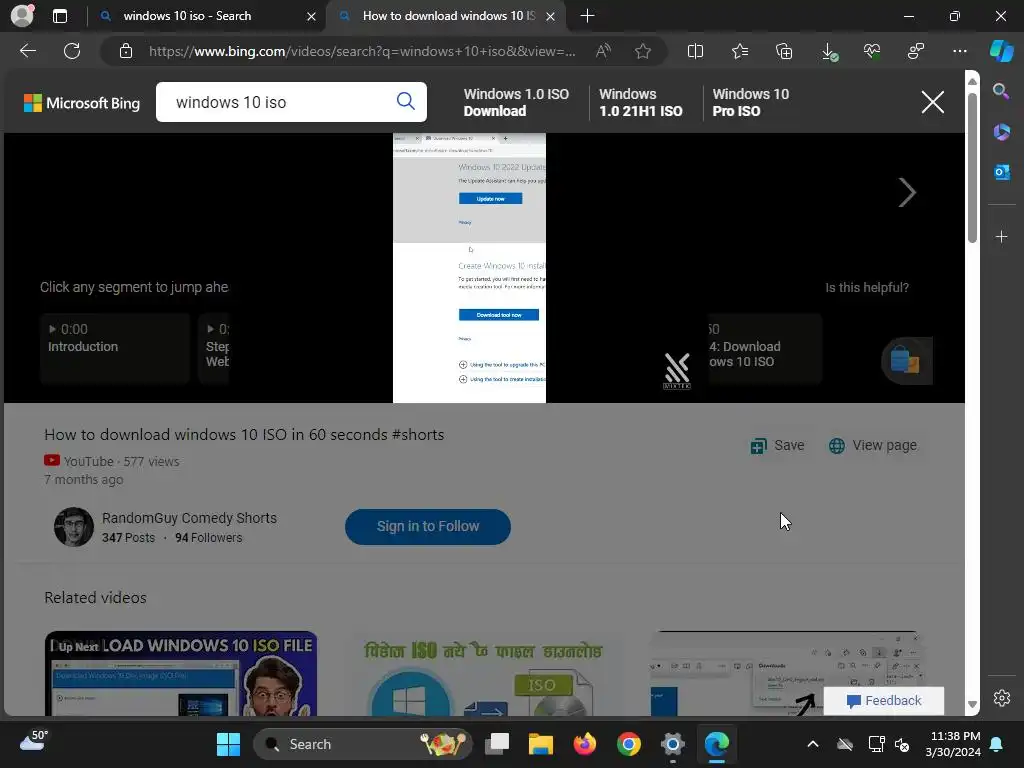Open View page link
Image resolution: width=1024 pixels, height=768 pixels.
pos(872,445)
